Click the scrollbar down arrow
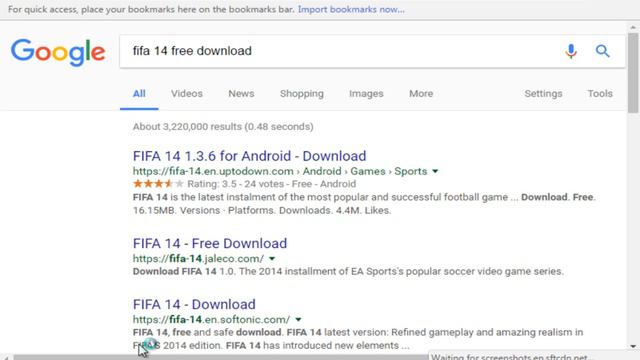 tap(633, 347)
